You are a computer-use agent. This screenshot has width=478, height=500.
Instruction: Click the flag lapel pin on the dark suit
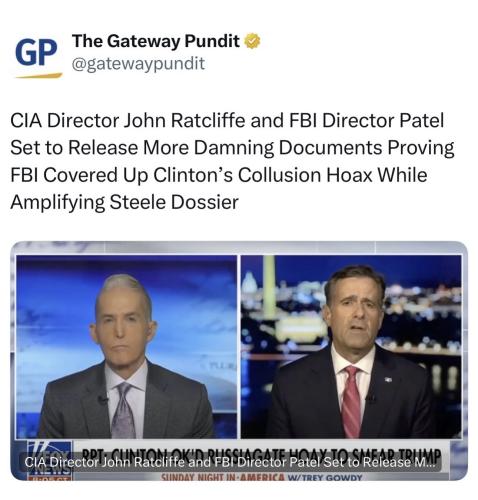click(x=388, y=379)
